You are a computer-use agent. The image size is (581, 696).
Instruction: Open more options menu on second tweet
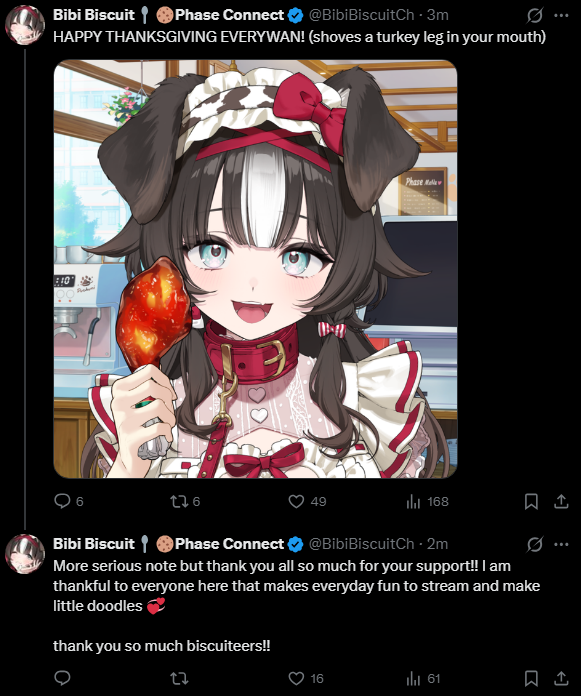(561, 544)
